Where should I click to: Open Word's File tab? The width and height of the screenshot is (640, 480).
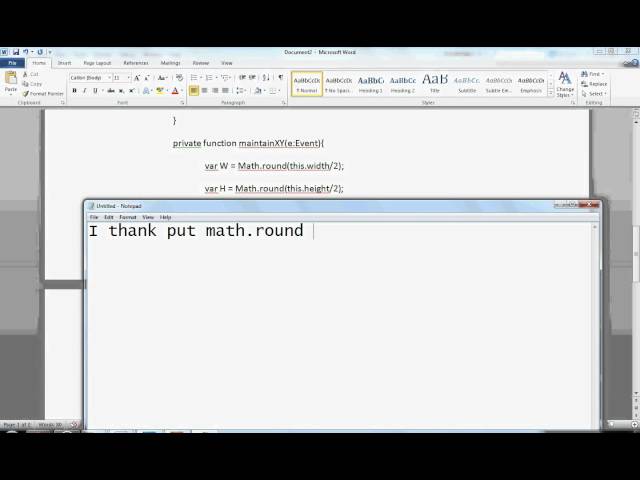pos(12,63)
